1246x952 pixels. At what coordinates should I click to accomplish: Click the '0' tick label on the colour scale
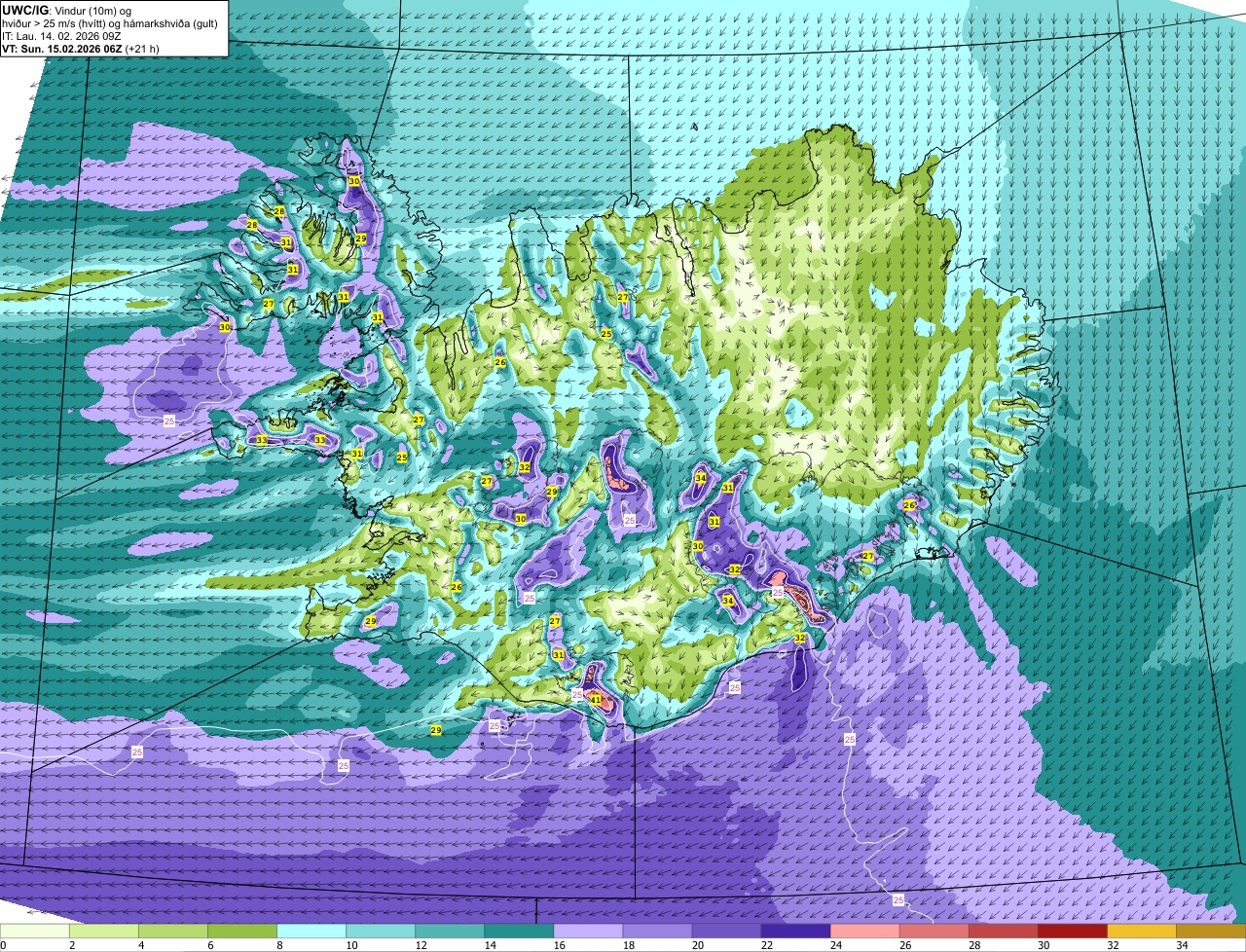3,945
